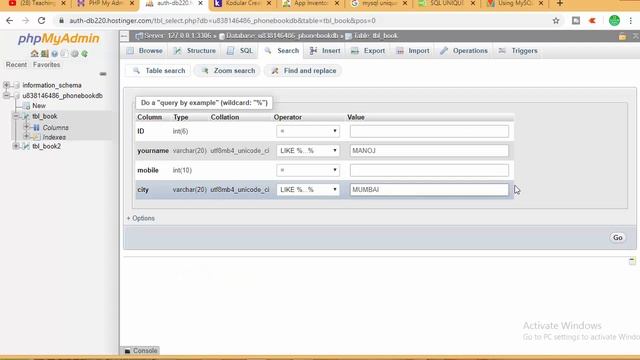This screenshot has height=360, width=640.
Task: Open navigation panel settings gear icon
Action: pos(75,53)
